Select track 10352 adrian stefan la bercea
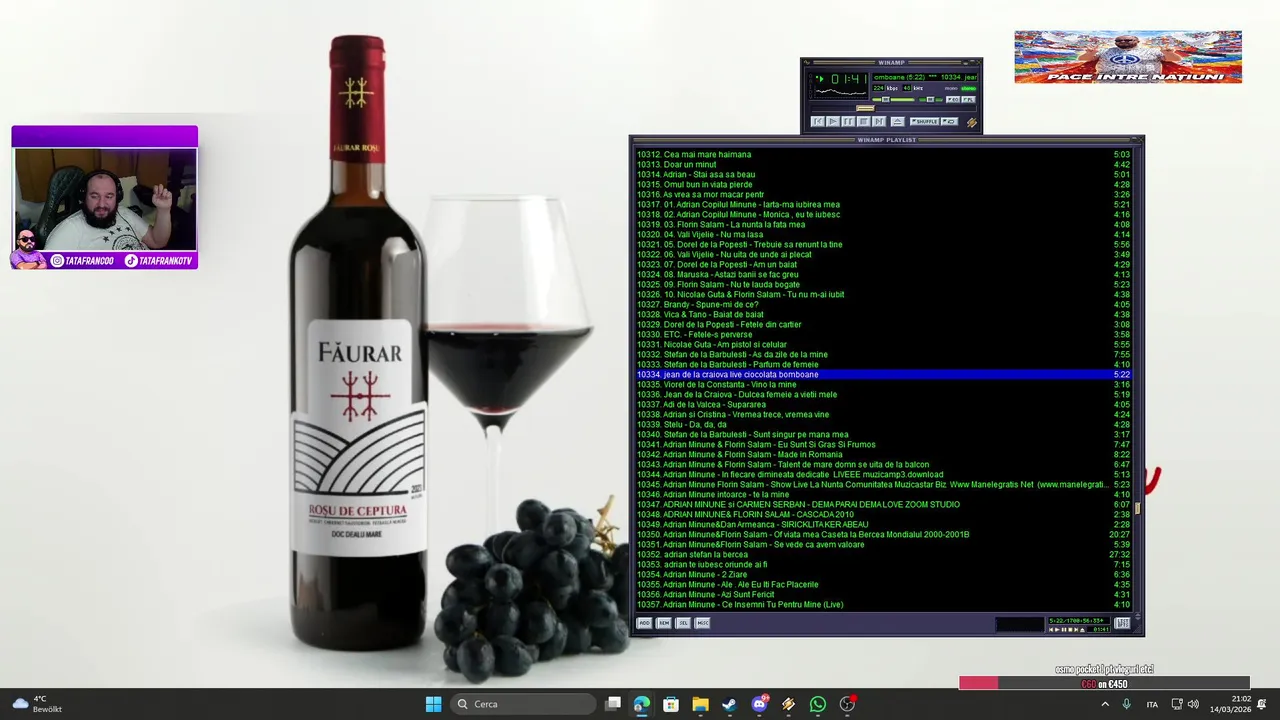1280x720 pixels. pyautogui.click(x=883, y=555)
